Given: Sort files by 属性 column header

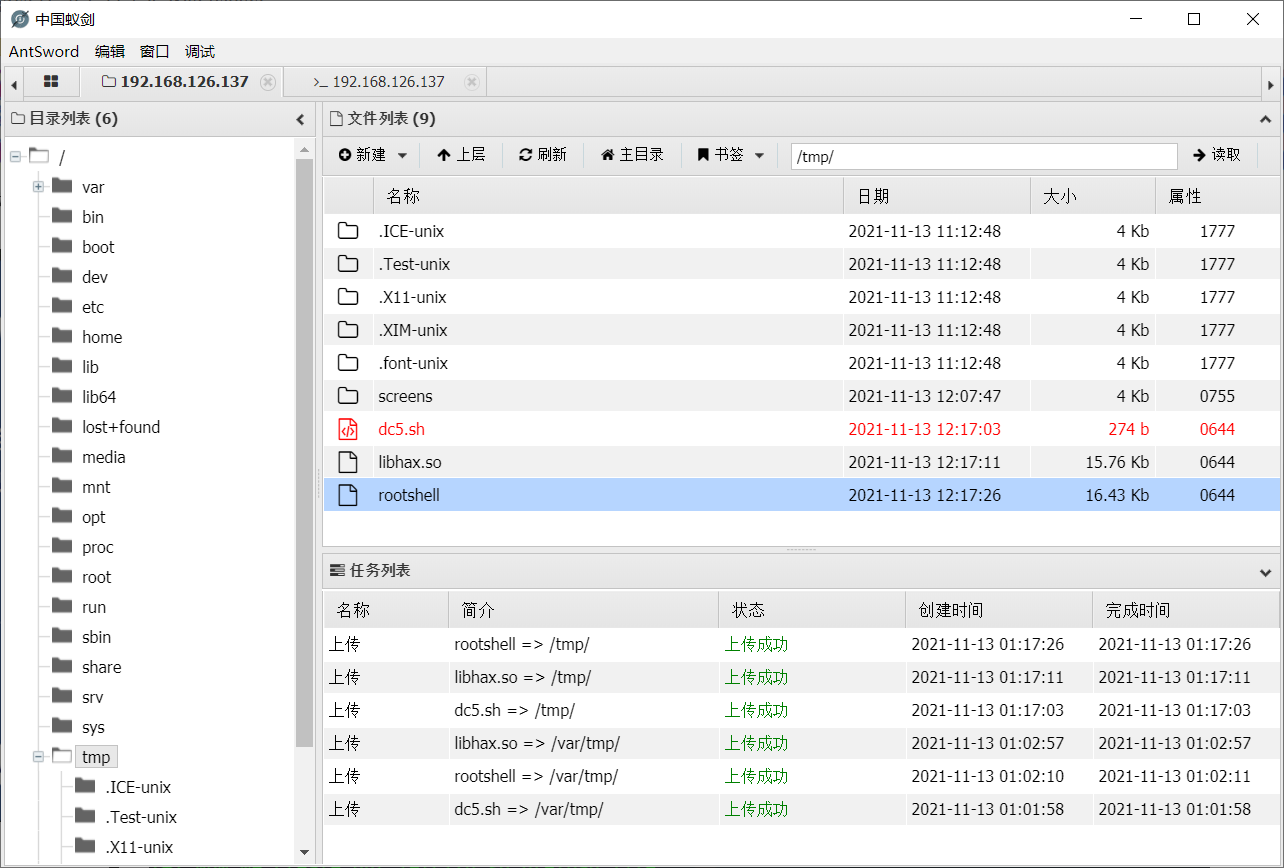Looking at the screenshot, I should coord(1217,196).
